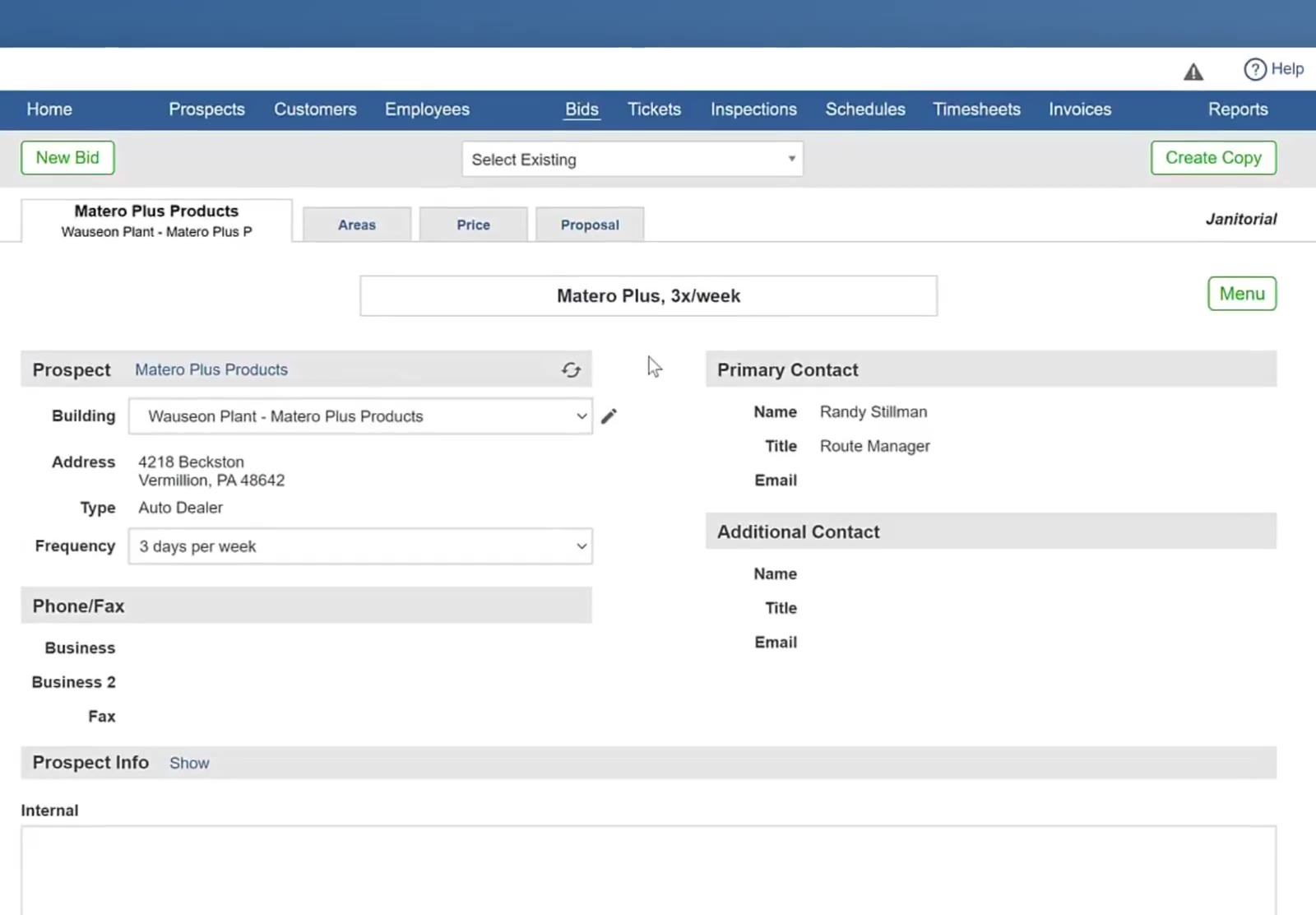Click the Janitorial label

click(x=1241, y=219)
